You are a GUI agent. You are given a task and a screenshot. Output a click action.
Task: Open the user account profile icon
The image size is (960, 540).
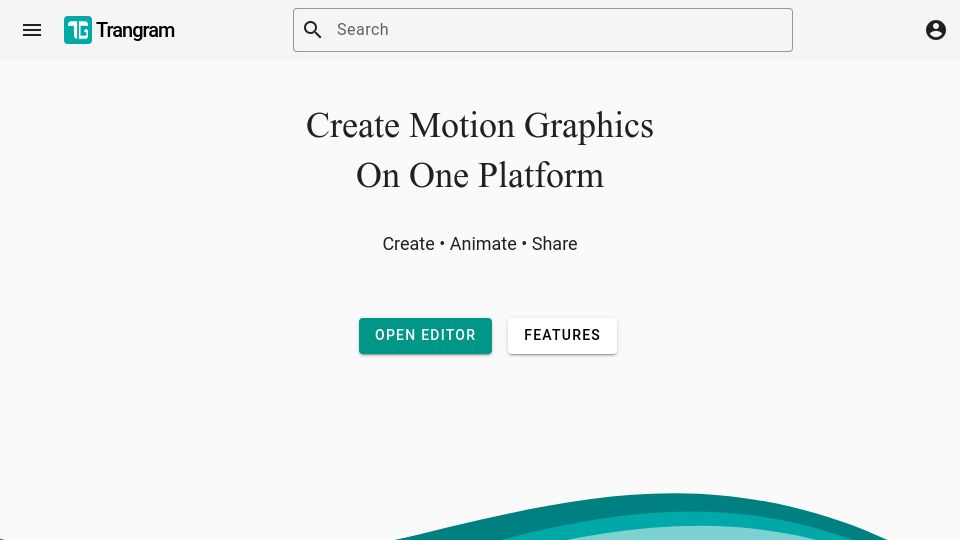click(936, 30)
